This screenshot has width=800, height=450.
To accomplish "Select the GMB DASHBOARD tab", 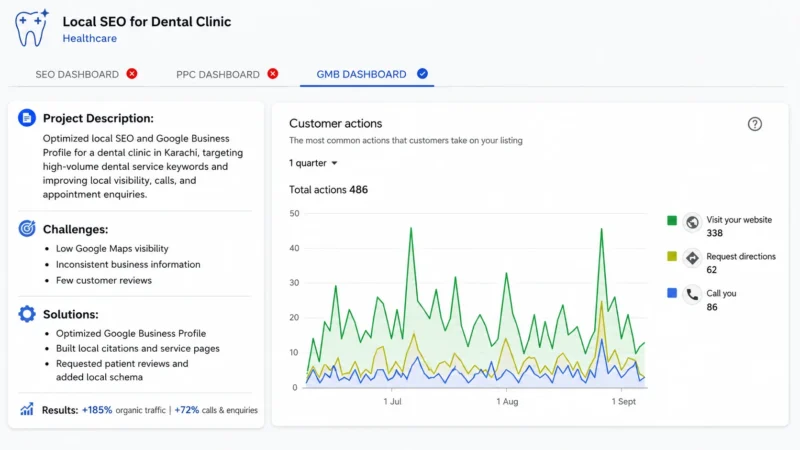I will (x=361, y=74).
